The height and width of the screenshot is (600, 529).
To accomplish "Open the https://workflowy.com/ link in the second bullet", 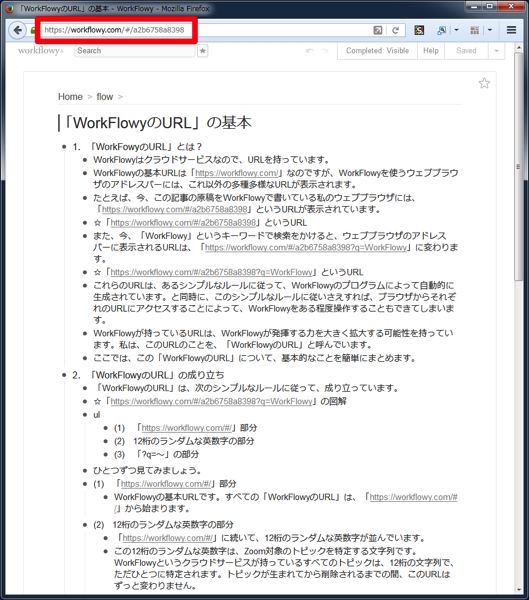I will (237, 173).
